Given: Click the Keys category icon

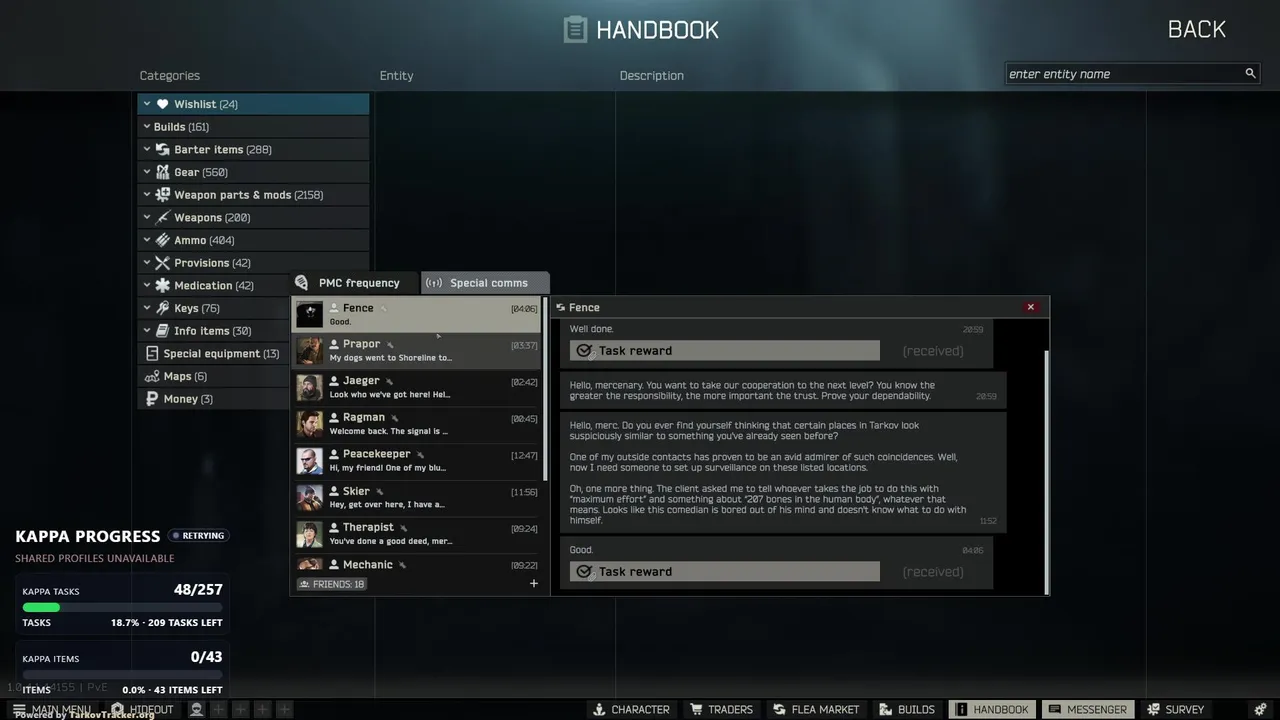Looking at the screenshot, I should pos(163,308).
